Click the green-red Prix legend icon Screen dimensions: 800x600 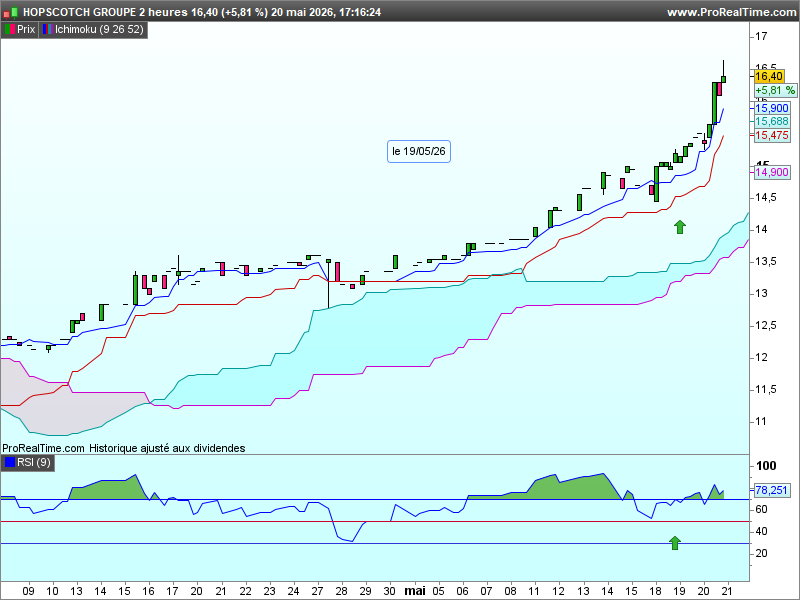point(9,30)
